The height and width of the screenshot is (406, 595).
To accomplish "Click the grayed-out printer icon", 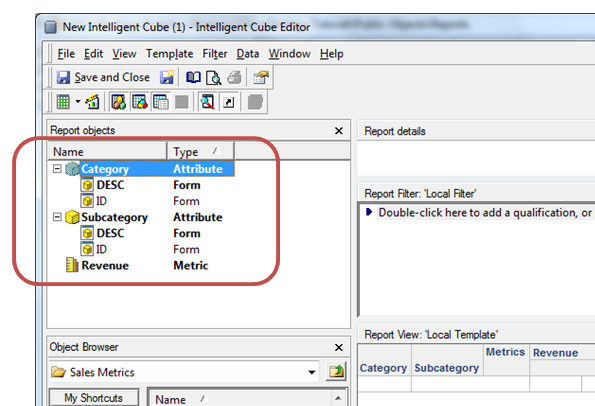I will [x=235, y=77].
